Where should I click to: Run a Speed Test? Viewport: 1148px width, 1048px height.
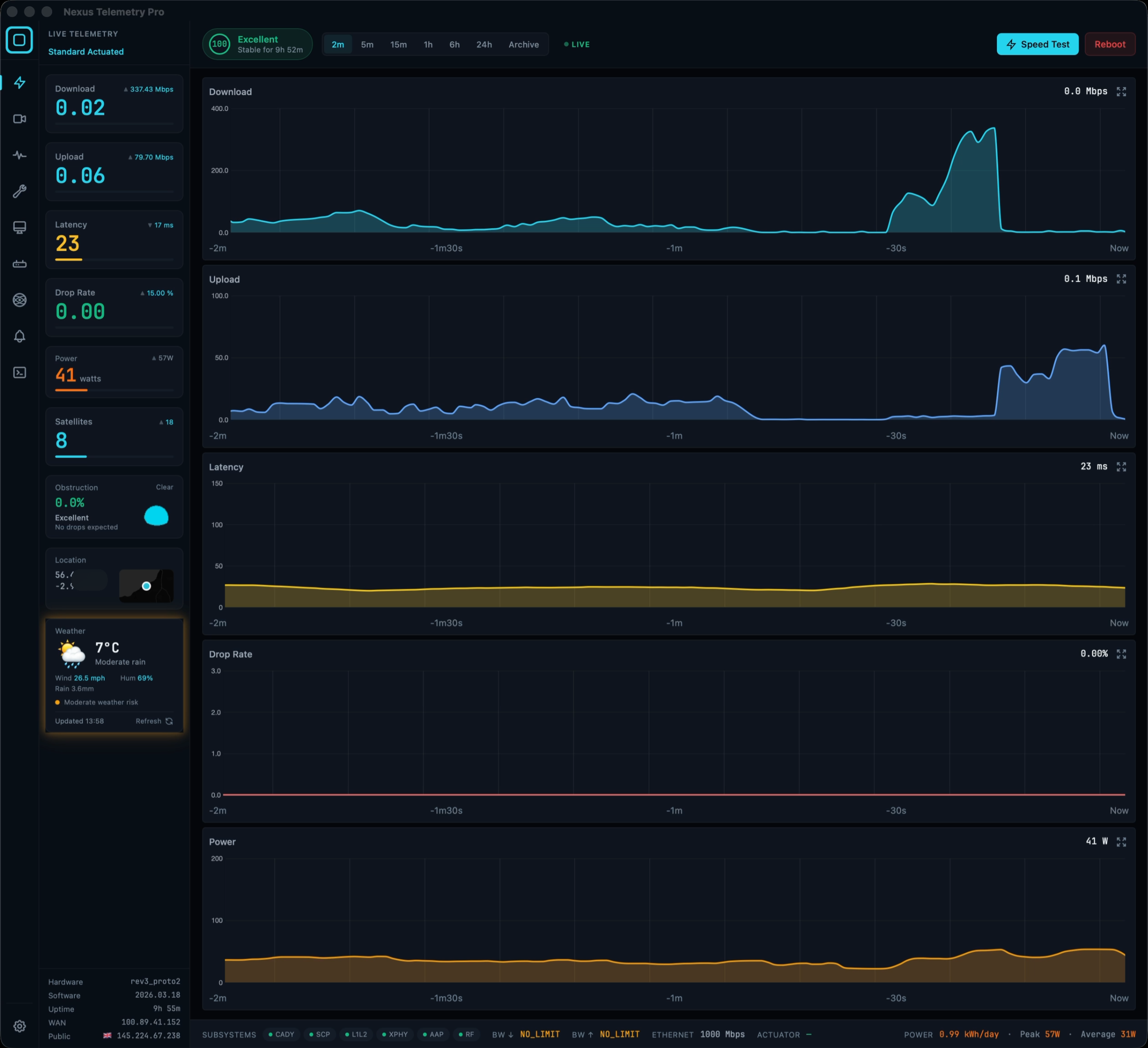[1037, 44]
